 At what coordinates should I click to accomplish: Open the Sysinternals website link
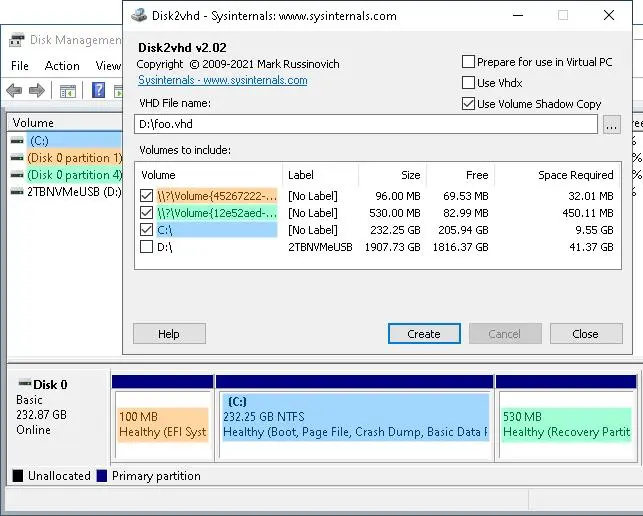point(223,80)
